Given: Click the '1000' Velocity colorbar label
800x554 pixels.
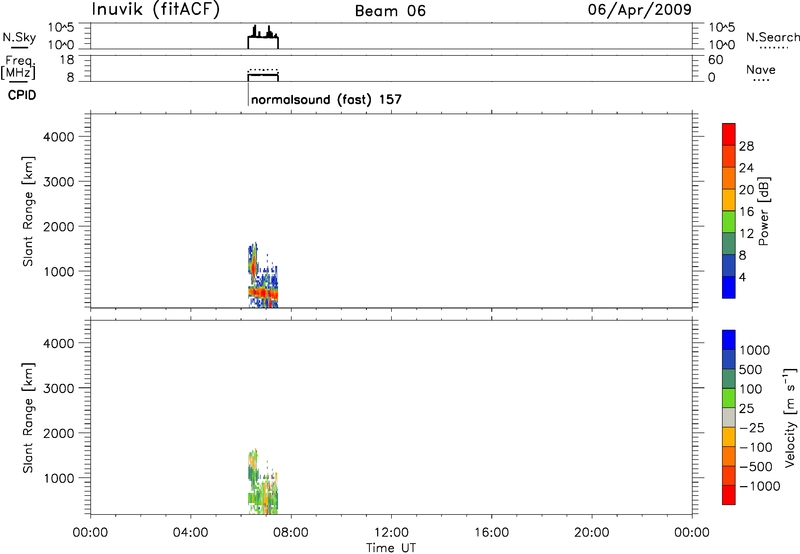Looking at the screenshot, I should tap(754, 350).
